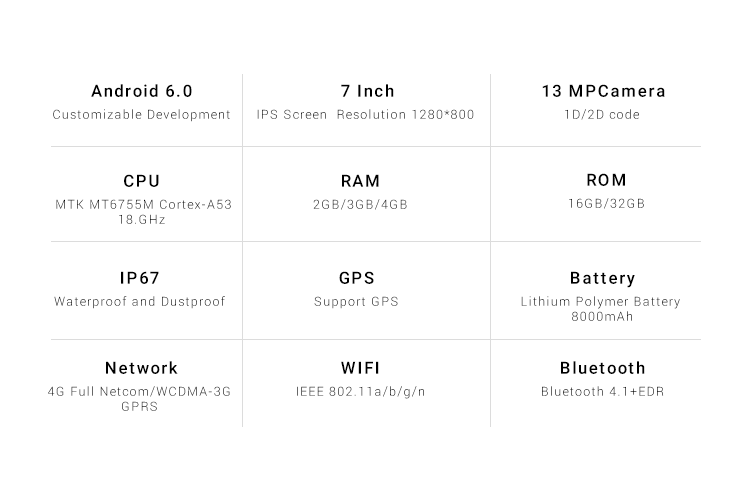This screenshot has width=750, height=500.
Task: Click Bluetooth 4.1+EDR text
Action: 603,392
